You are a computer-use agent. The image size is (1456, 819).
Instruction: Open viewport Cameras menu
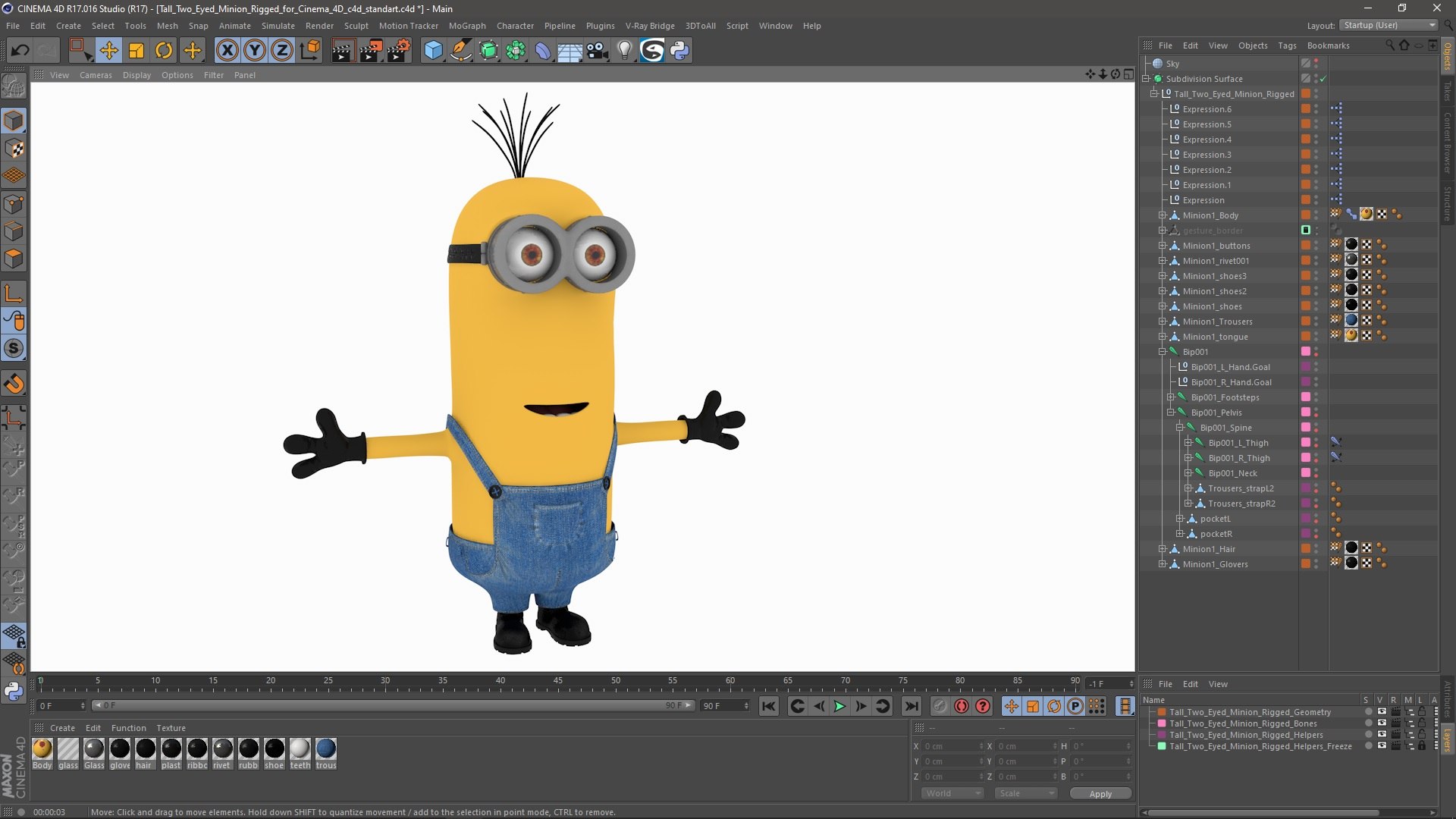pyautogui.click(x=96, y=75)
